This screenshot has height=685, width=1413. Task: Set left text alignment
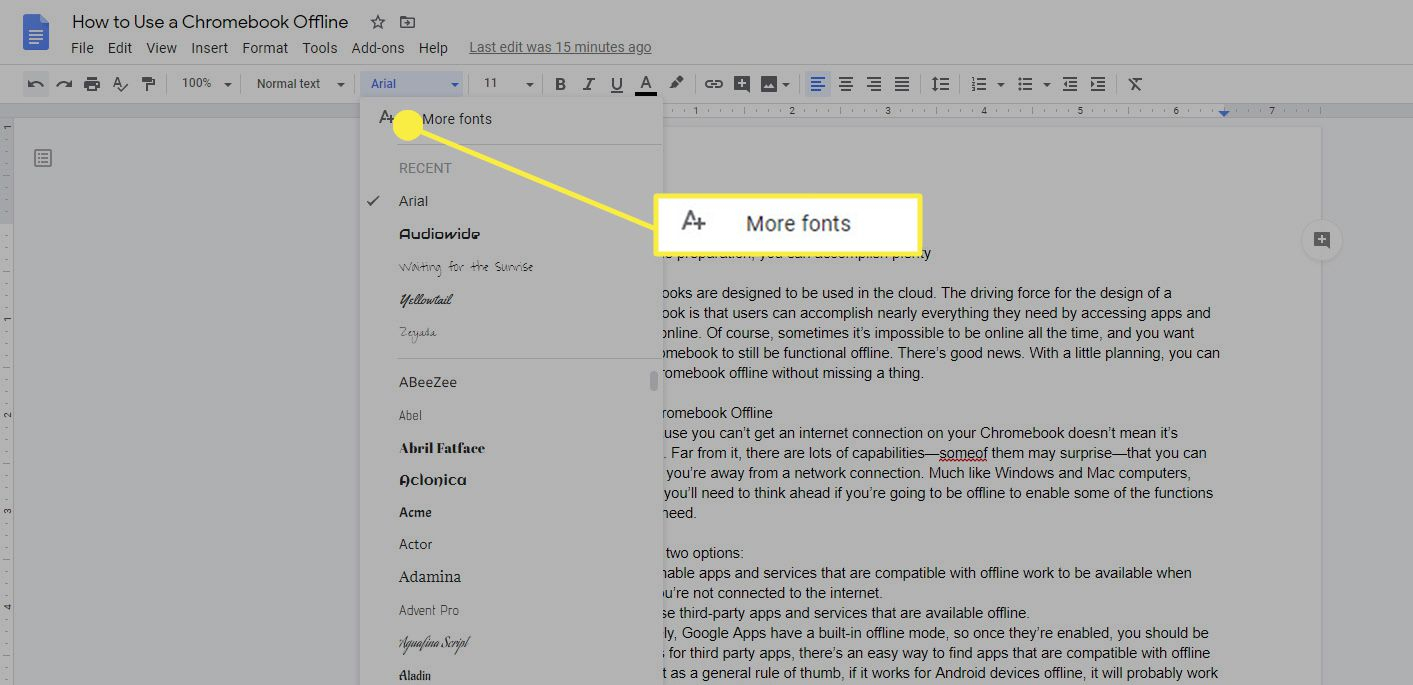point(818,84)
